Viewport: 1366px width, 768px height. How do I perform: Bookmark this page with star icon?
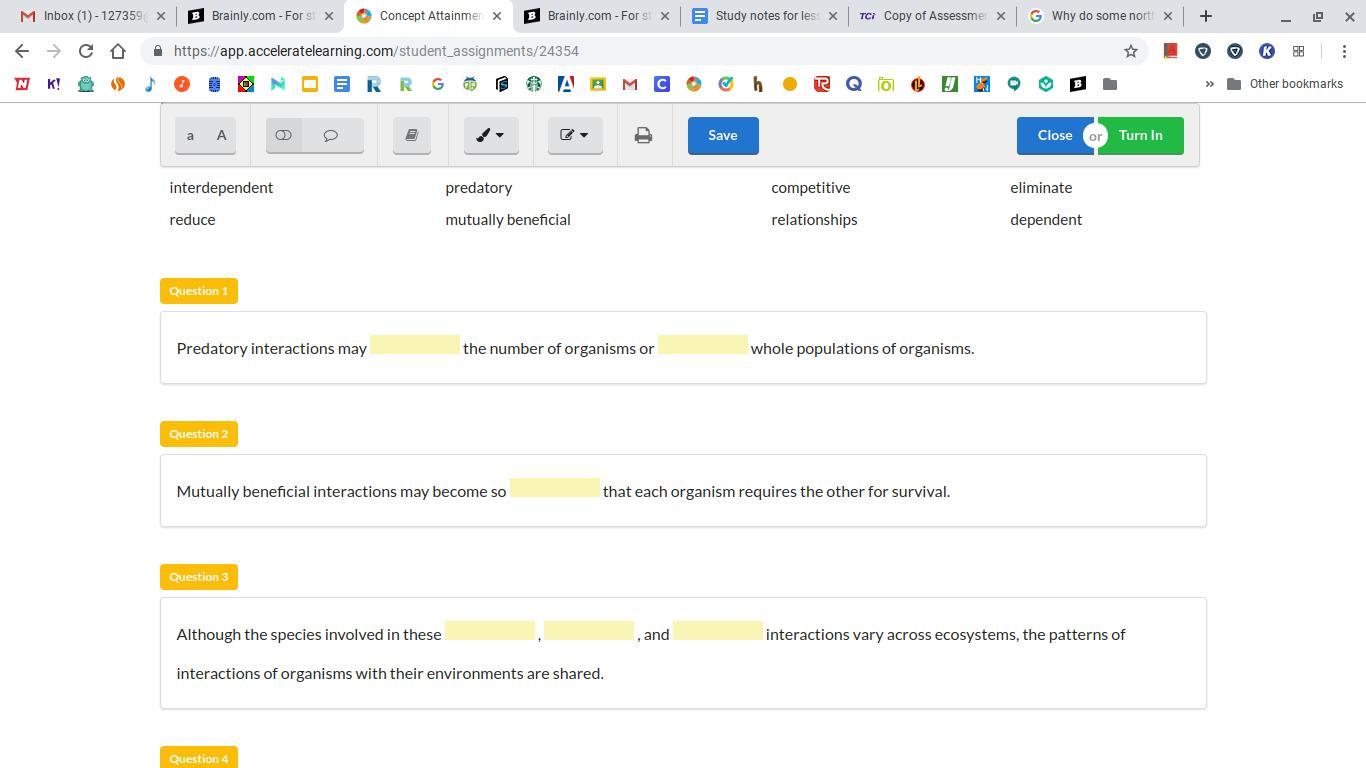[x=1131, y=51]
